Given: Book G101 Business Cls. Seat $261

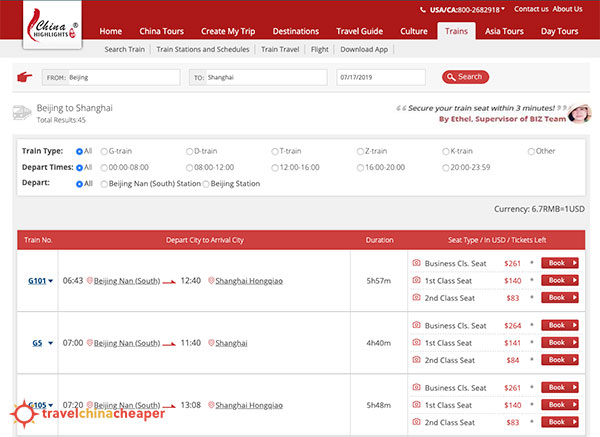Looking at the screenshot, I should click(x=560, y=263).
